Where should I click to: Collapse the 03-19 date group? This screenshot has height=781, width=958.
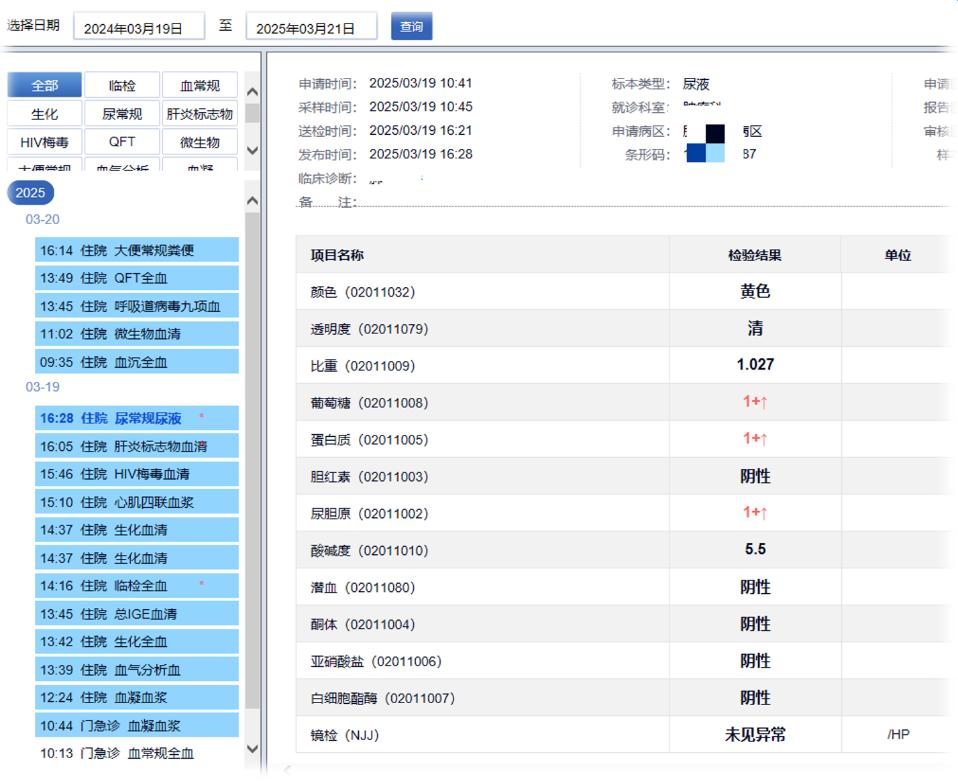click(42, 387)
